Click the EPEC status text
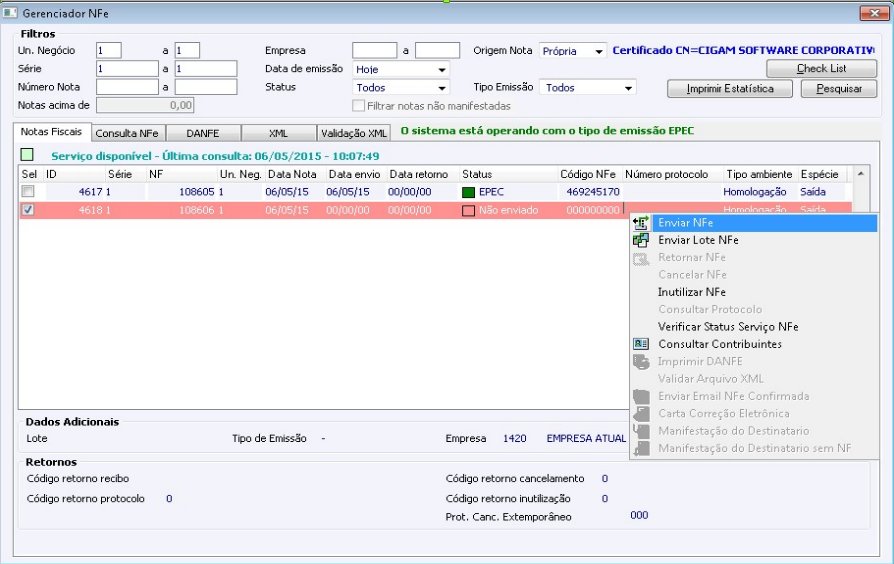Screen dimensions: 894x564 tap(491, 192)
